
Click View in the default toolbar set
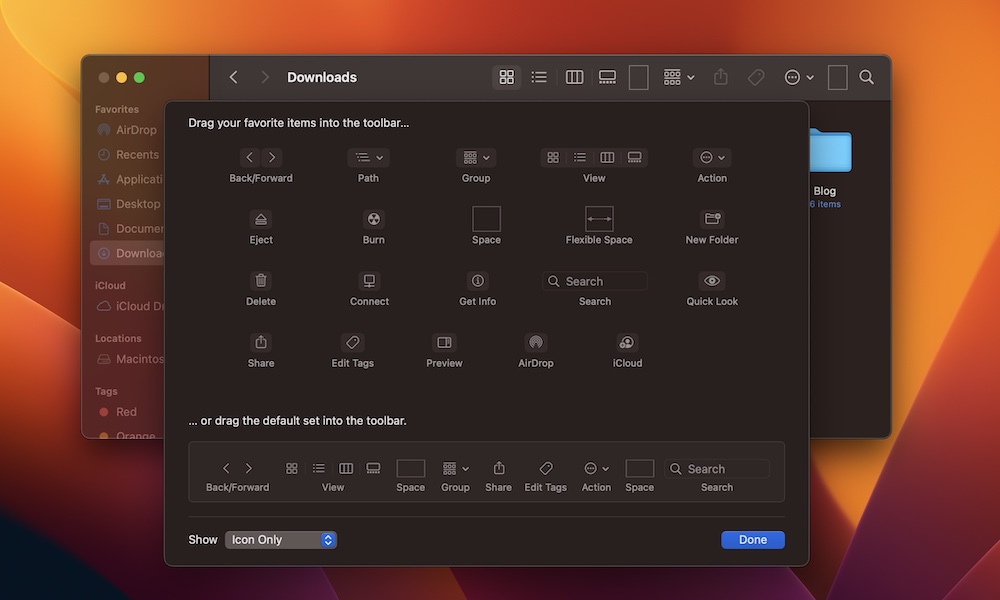(x=332, y=476)
